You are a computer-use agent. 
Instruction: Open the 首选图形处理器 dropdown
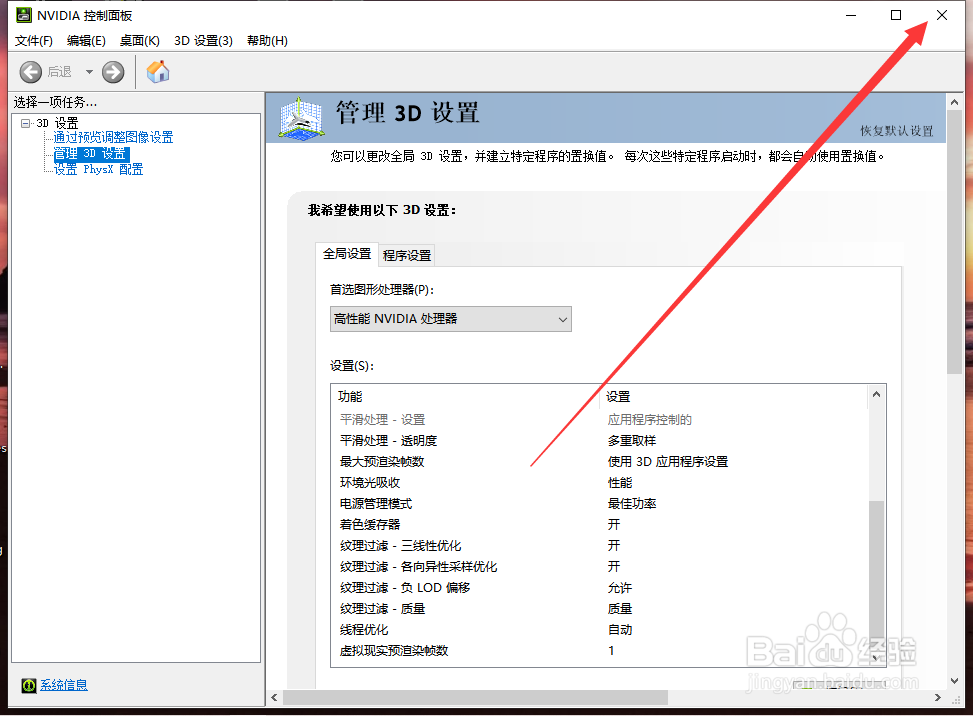coord(451,319)
